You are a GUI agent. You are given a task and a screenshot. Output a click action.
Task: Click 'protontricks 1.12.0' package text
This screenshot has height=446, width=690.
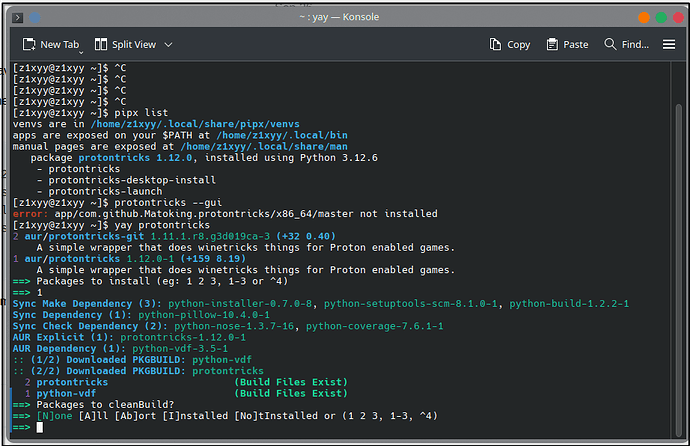coord(136,157)
